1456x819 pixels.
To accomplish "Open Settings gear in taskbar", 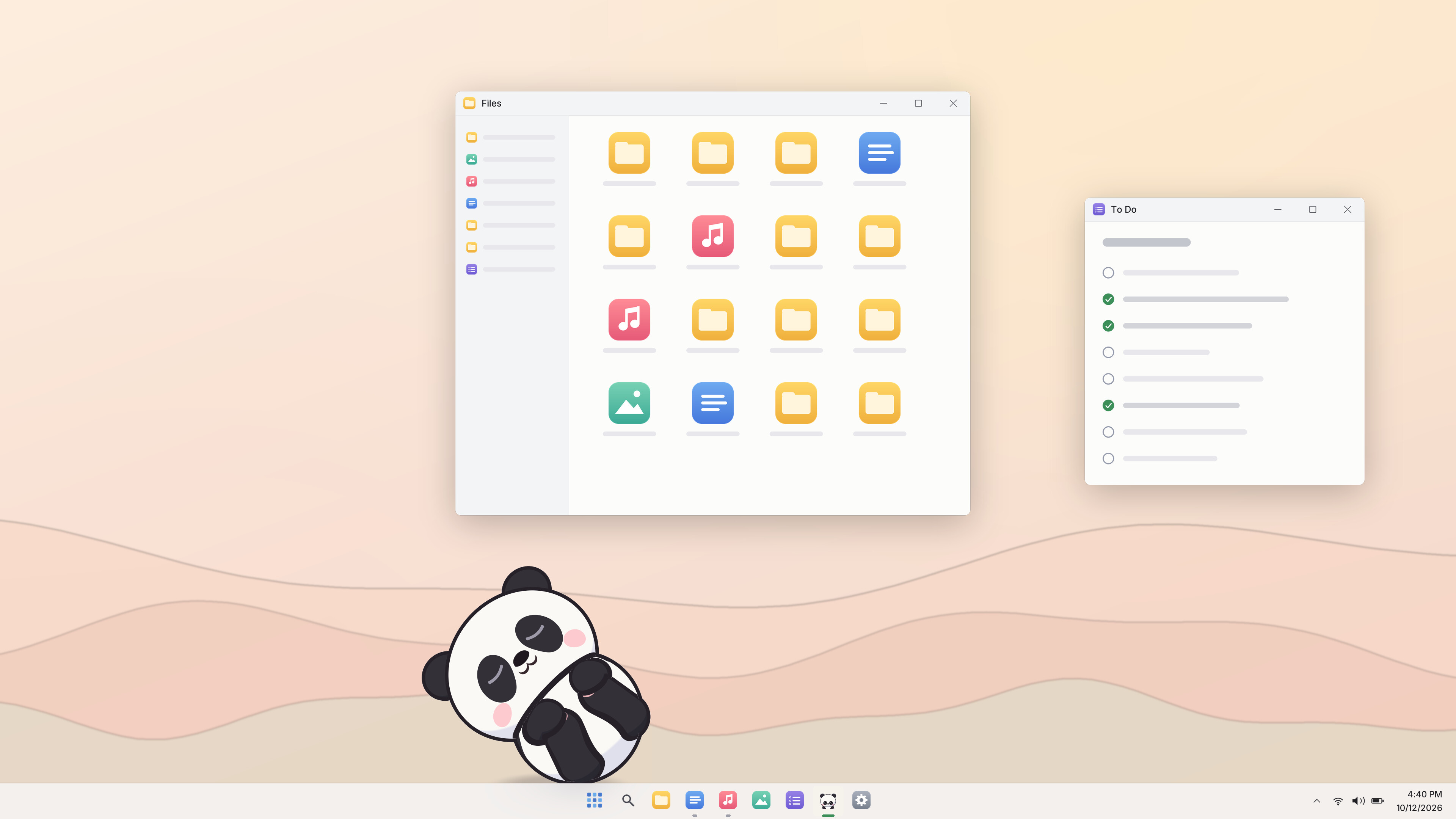I will tap(861, 800).
